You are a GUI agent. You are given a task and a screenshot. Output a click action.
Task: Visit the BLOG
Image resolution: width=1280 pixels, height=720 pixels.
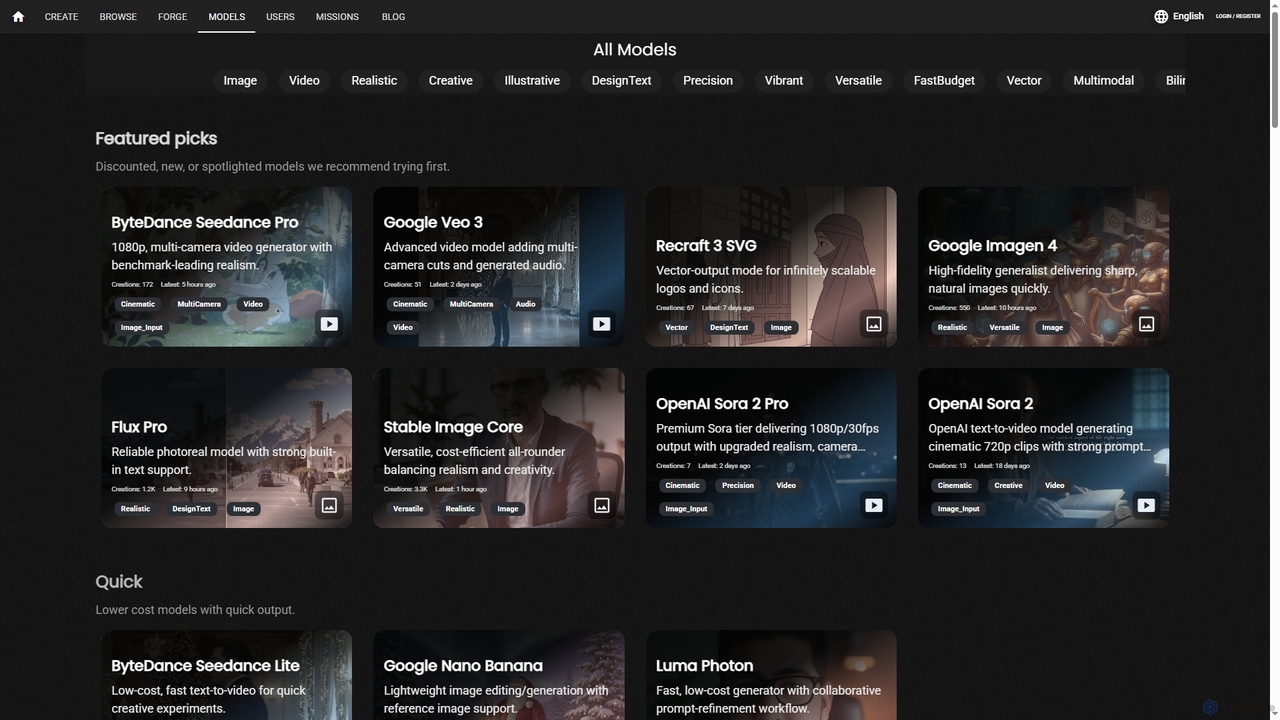[393, 17]
